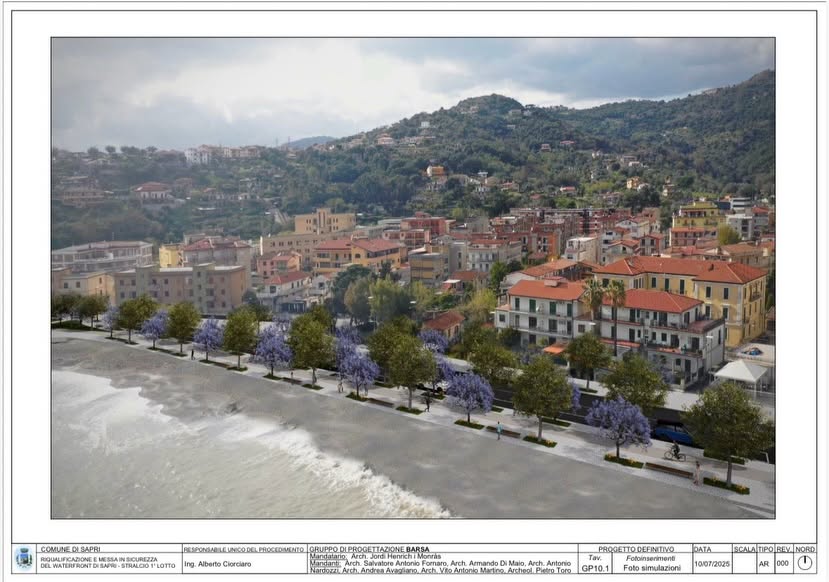Click the Comune di Sapri coat of arms
This screenshot has width=829, height=582.
(24, 558)
